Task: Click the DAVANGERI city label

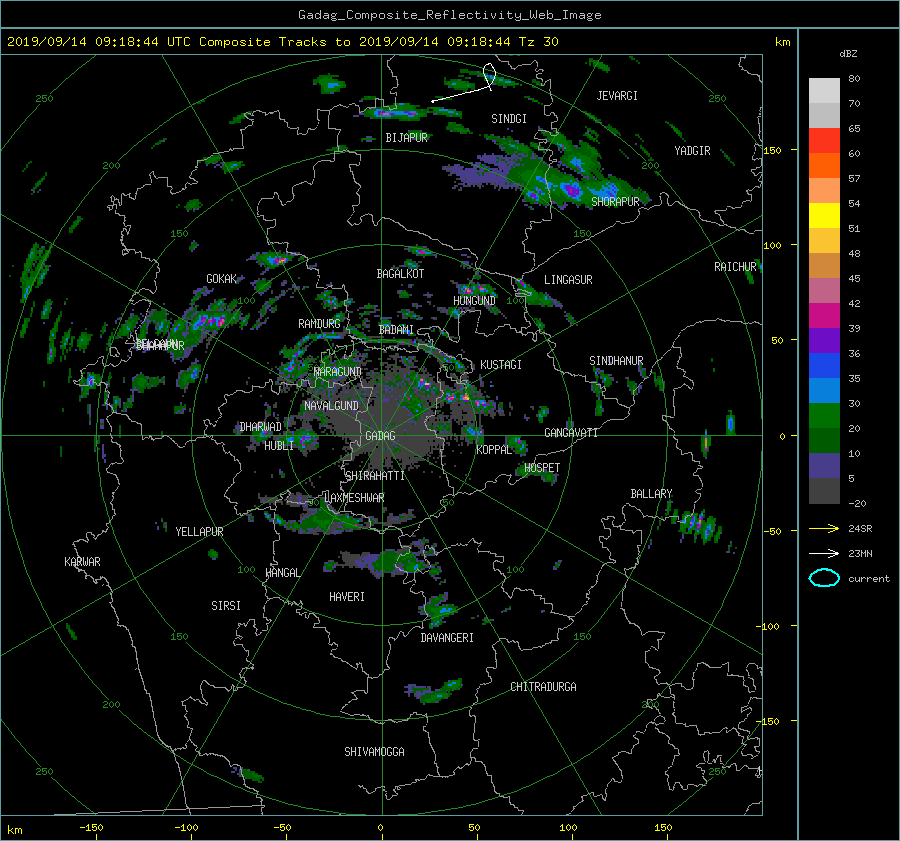Action: tap(447, 638)
